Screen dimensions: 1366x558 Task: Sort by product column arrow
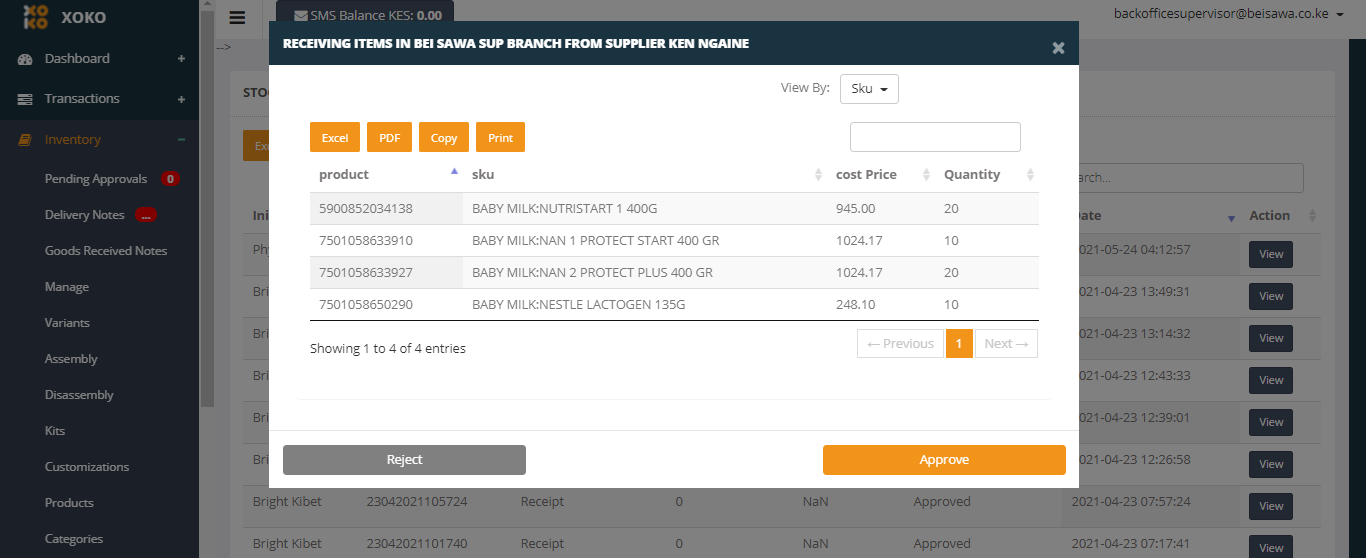tap(454, 171)
